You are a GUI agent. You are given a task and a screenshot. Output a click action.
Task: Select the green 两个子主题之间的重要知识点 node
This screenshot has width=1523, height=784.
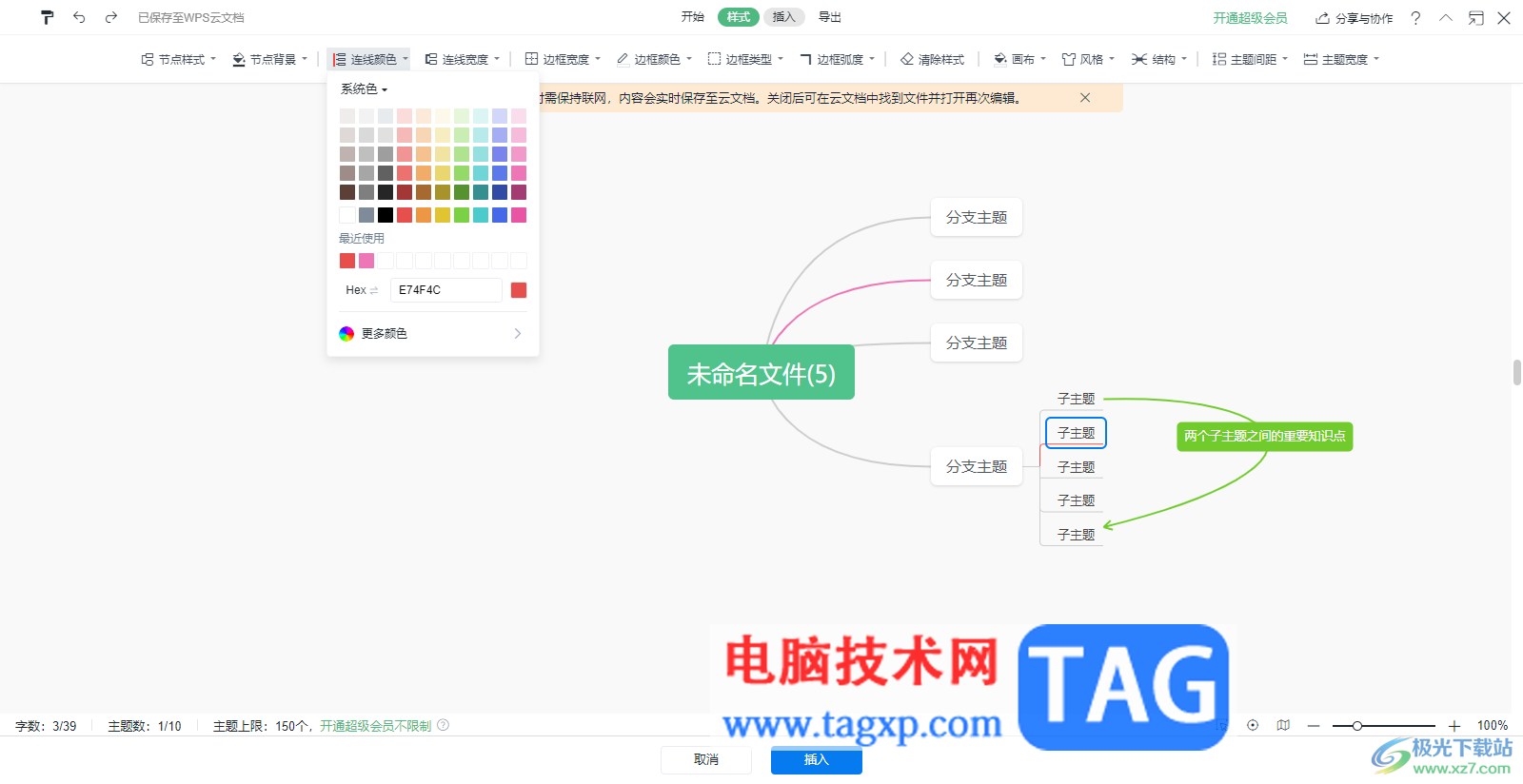point(1265,437)
